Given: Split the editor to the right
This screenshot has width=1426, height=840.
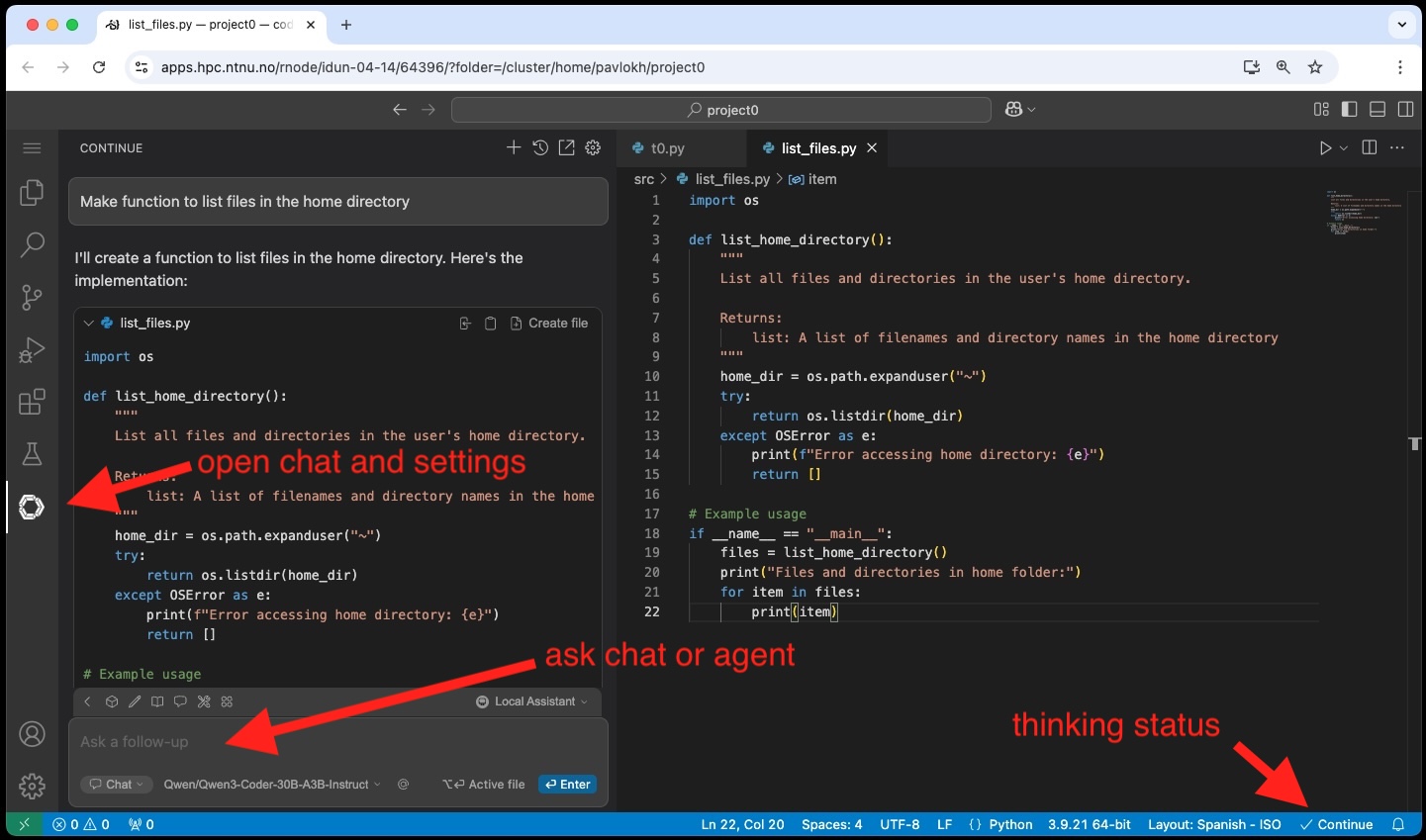Looking at the screenshot, I should click(x=1370, y=147).
